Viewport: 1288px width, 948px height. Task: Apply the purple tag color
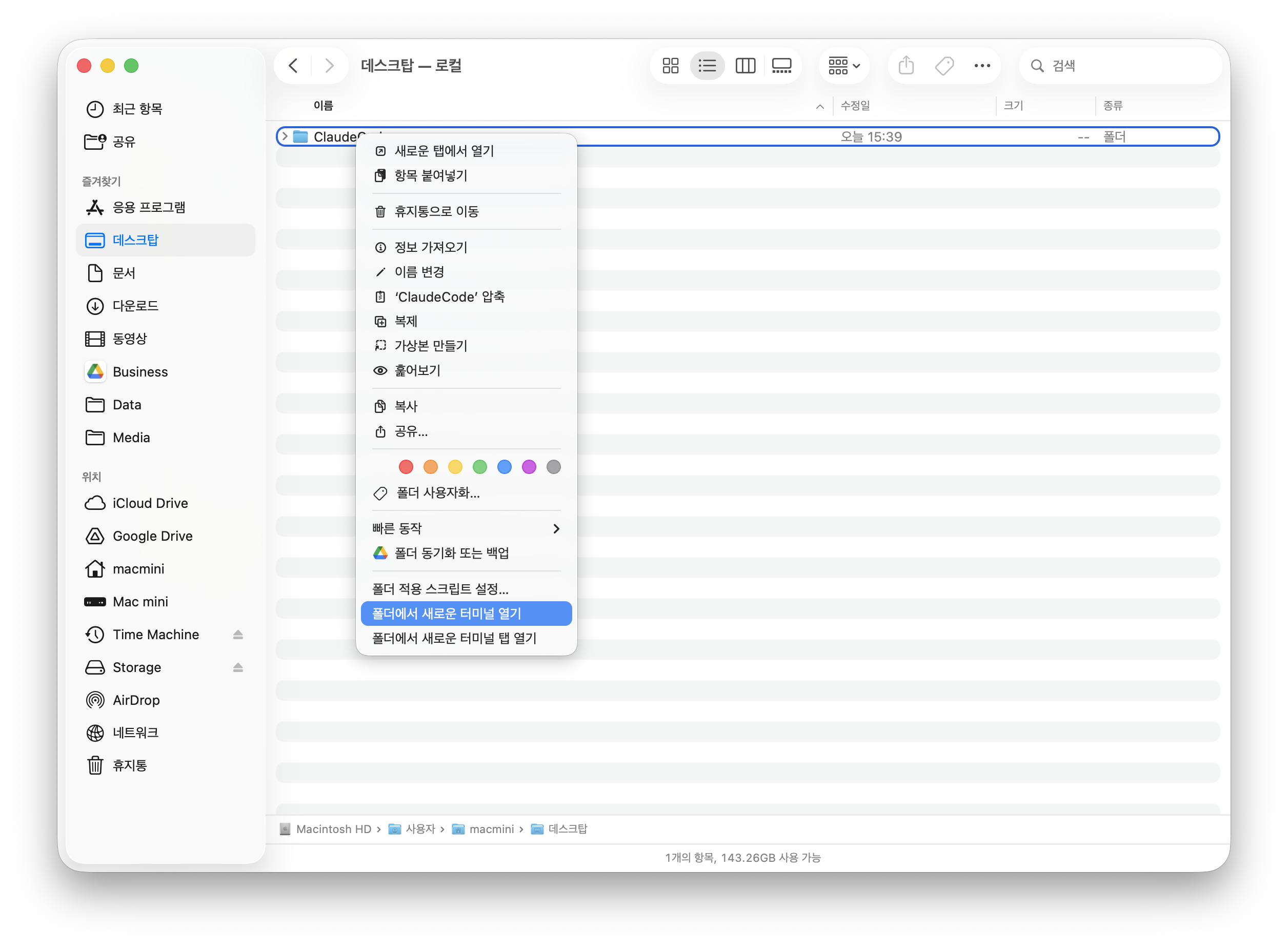click(x=529, y=467)
